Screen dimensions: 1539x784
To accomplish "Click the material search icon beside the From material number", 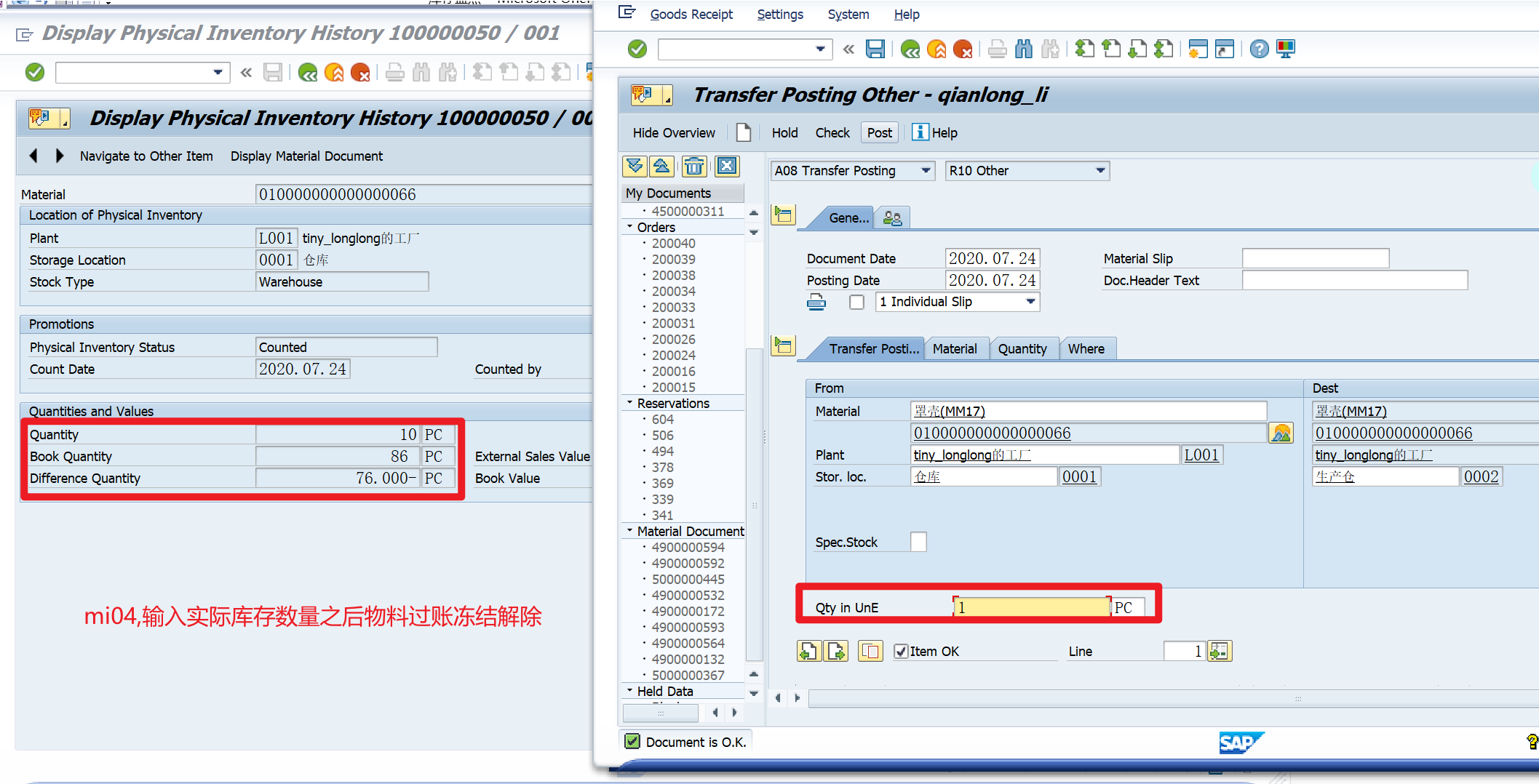I will (x=1281, y=433).
